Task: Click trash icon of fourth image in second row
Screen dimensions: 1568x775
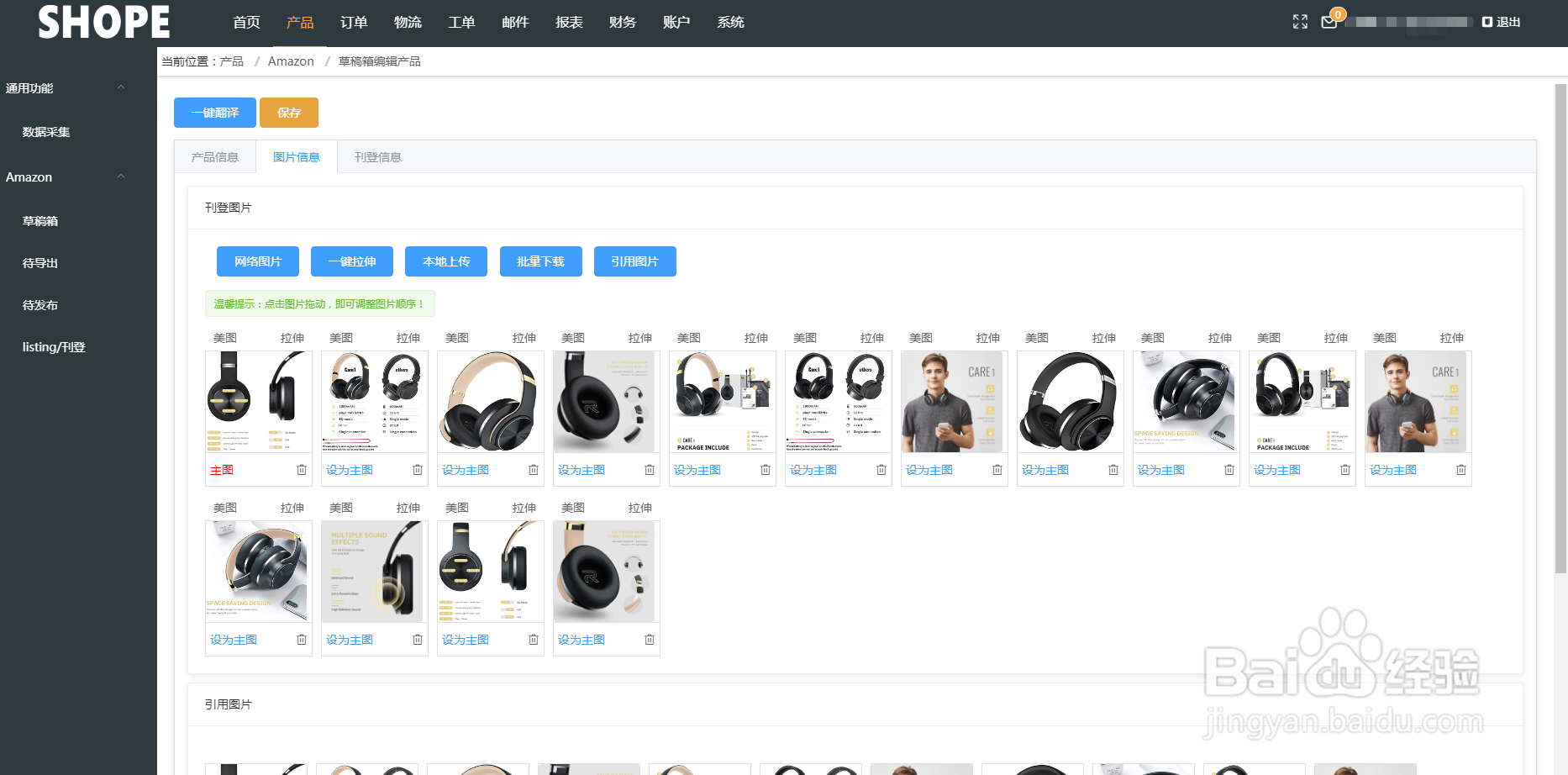Action: pos(650,640)
